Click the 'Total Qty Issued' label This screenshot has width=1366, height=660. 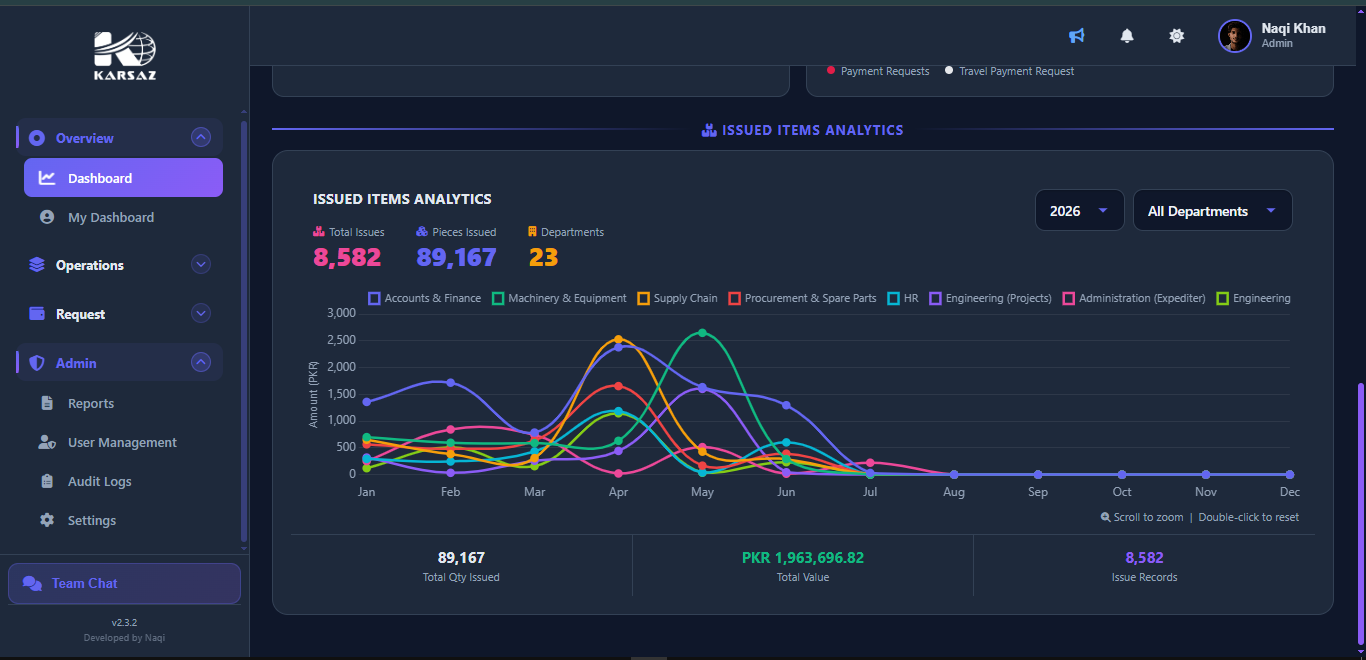pyautogui.click(x=461, y=577)
